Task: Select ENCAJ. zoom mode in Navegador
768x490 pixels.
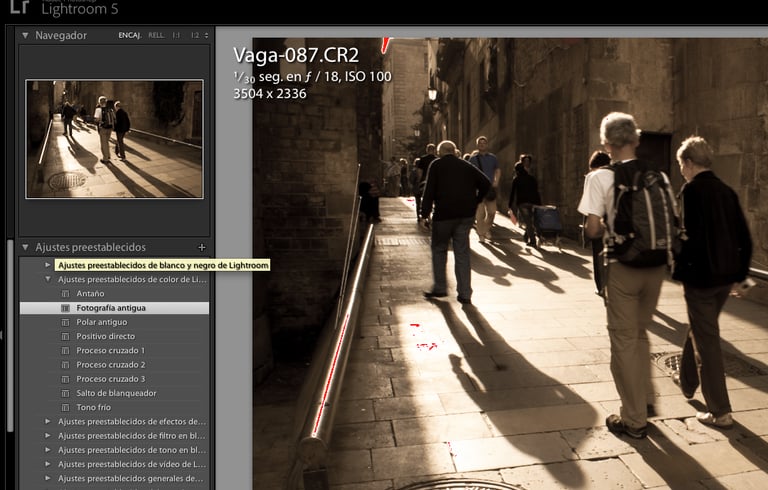Action: [130, 35]
